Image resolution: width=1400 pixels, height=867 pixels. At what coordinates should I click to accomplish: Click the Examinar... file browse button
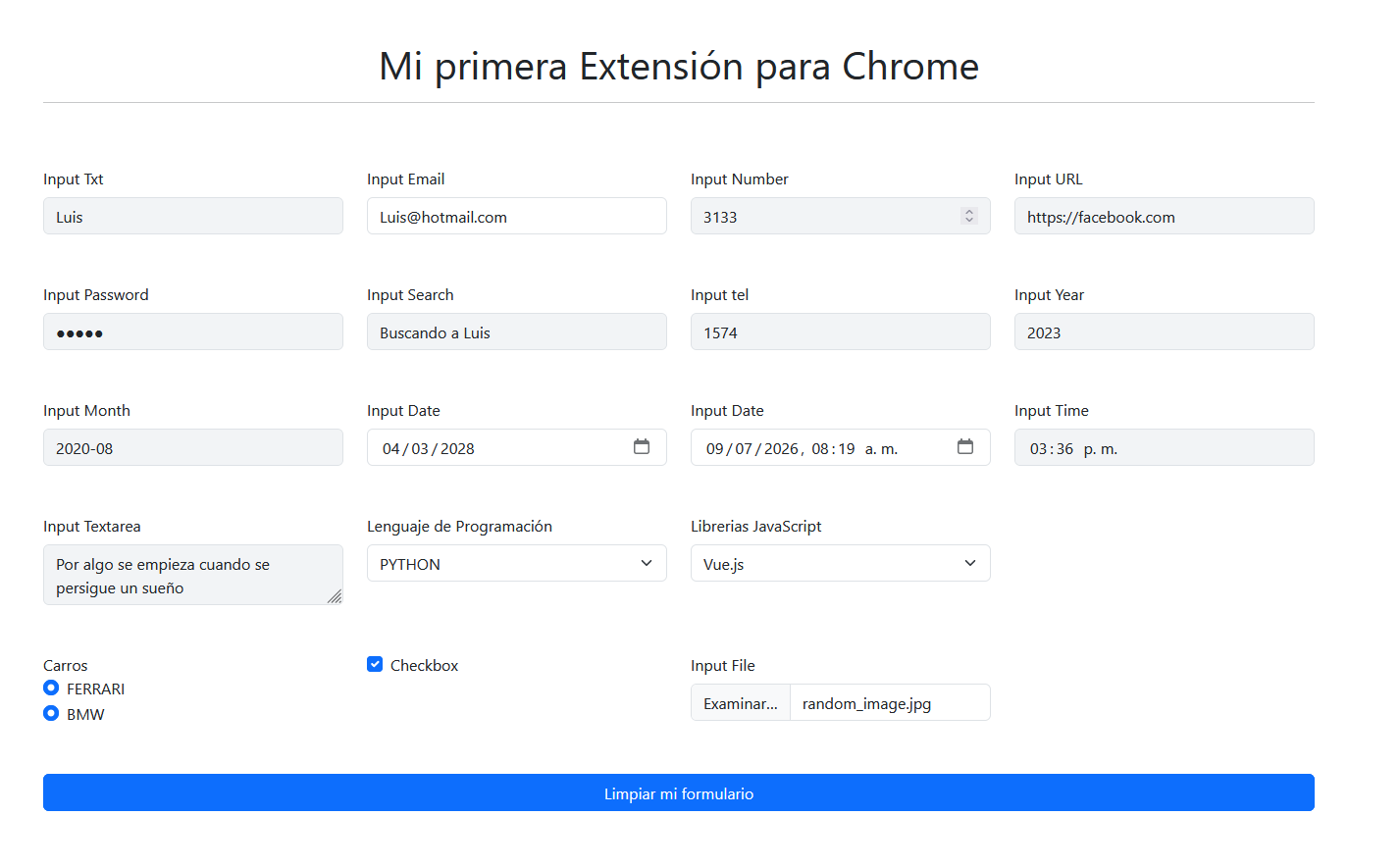(741, 702)
